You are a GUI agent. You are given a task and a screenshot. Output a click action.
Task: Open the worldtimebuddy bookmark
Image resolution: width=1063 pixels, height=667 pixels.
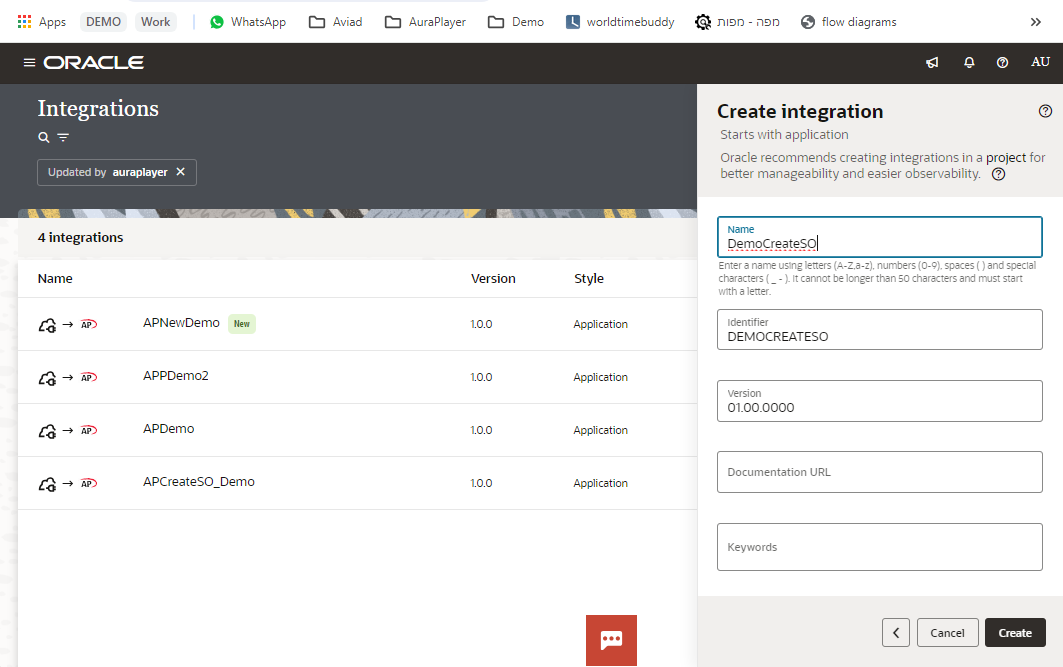click(x=620, y=22)
